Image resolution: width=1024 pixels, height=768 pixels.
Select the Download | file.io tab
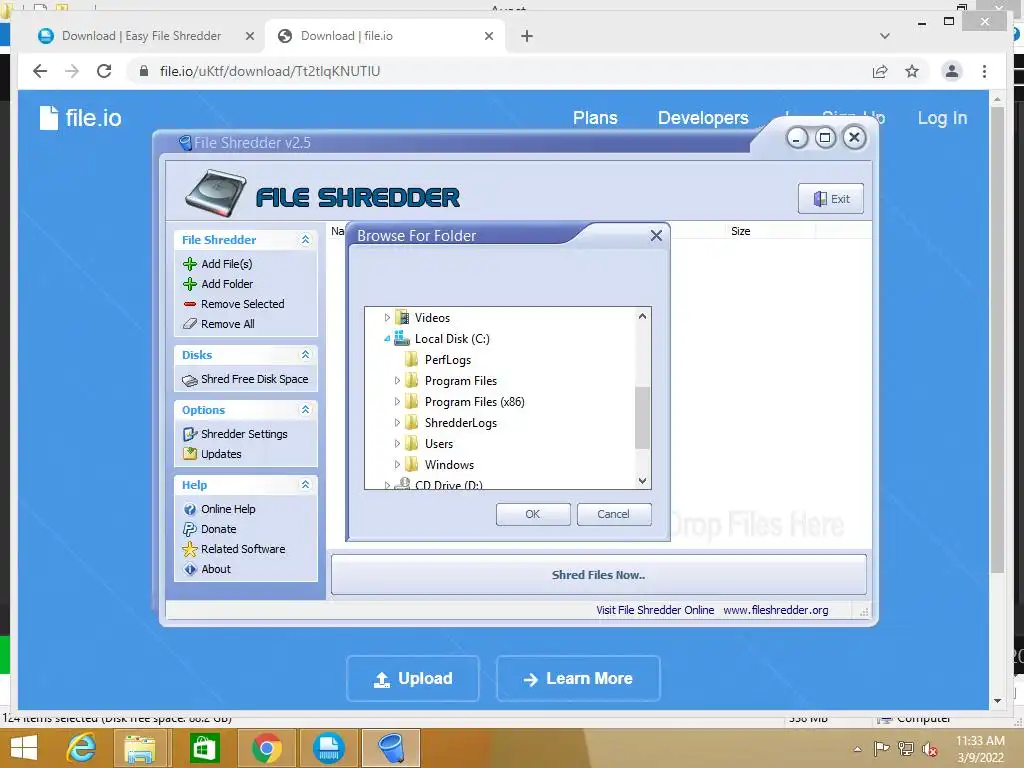click(384, 36)
